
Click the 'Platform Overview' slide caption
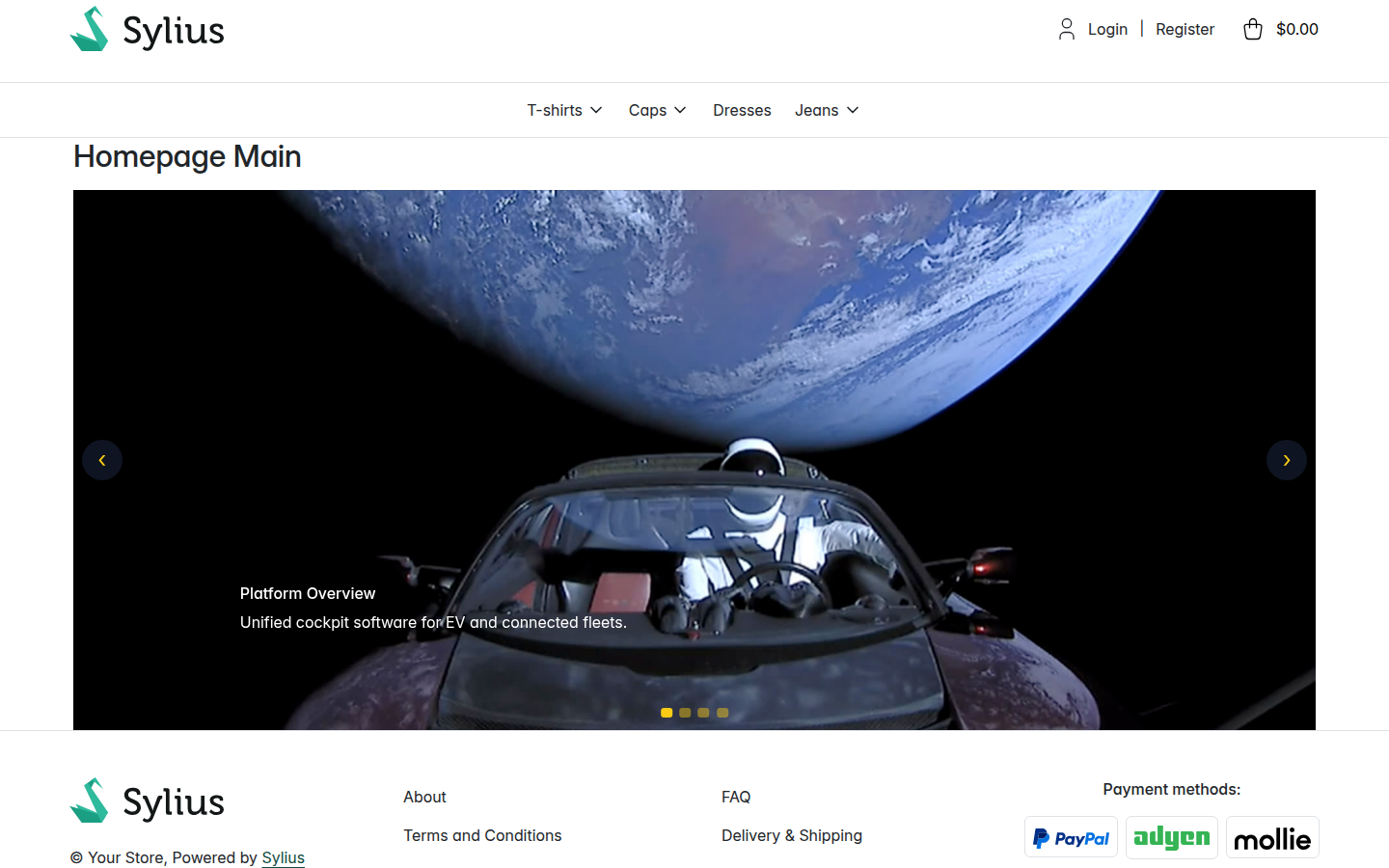(x=308, y=593)
